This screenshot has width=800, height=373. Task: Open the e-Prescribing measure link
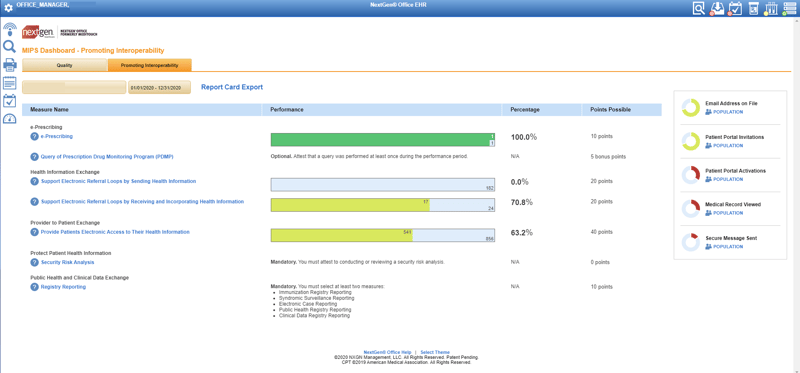pyautogui.click(x=57, y=136)
